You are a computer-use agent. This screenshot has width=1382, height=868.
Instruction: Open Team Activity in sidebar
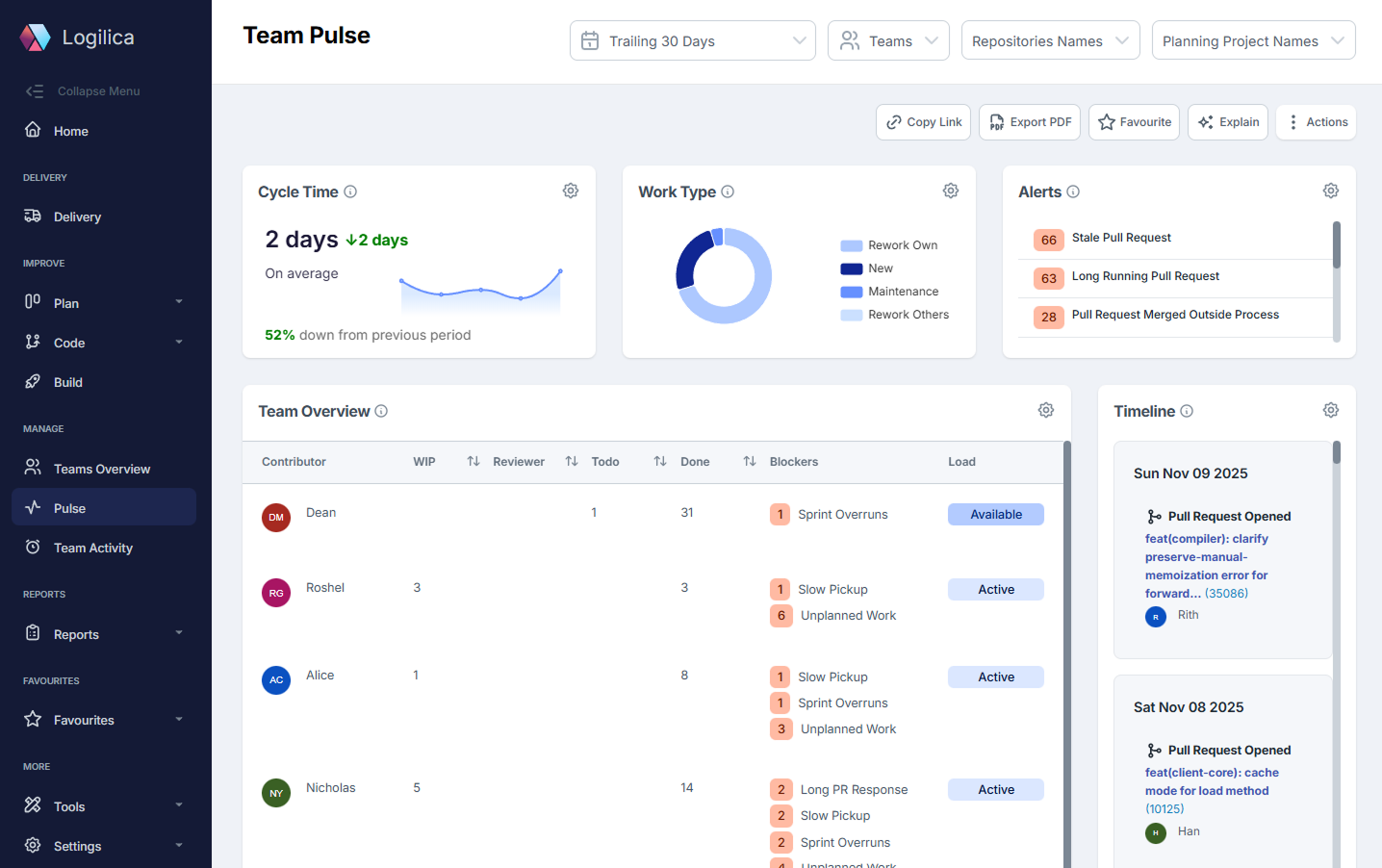point(104,548)
